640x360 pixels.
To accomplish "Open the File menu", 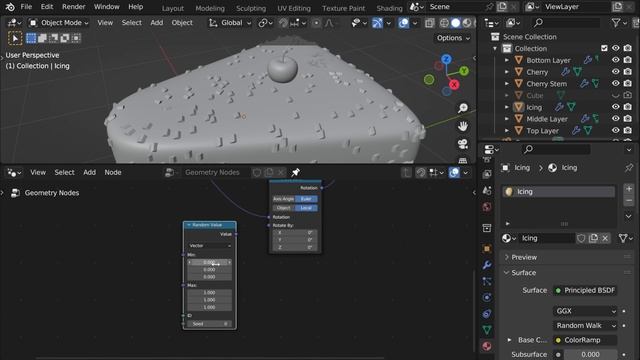I will (x=26, y=7).
